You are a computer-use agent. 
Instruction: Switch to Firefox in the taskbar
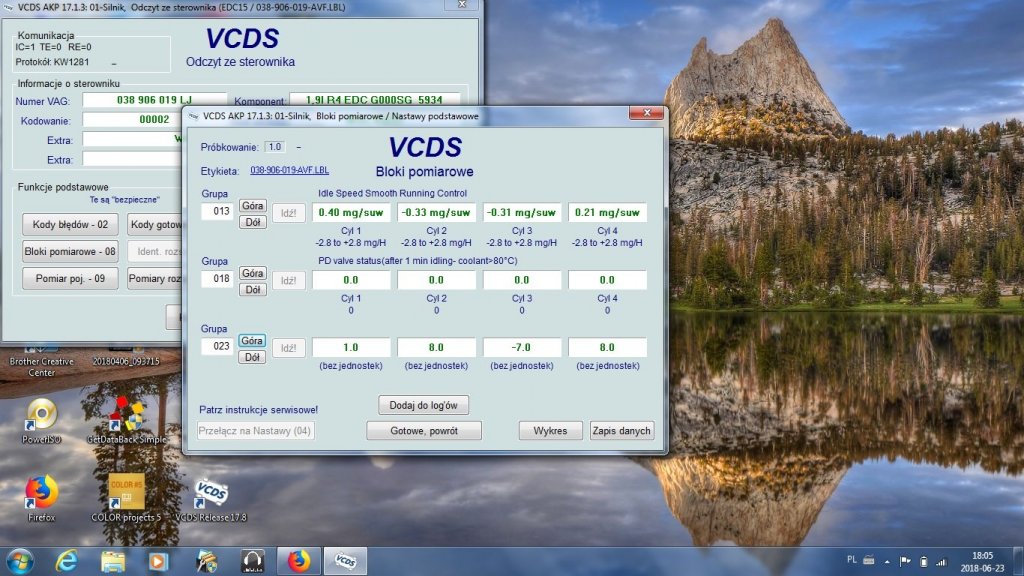click(x=298, y=561)
